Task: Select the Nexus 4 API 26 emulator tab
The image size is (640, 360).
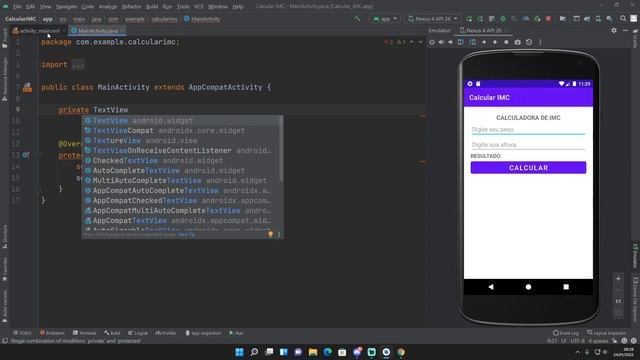Action: point(484,31)
